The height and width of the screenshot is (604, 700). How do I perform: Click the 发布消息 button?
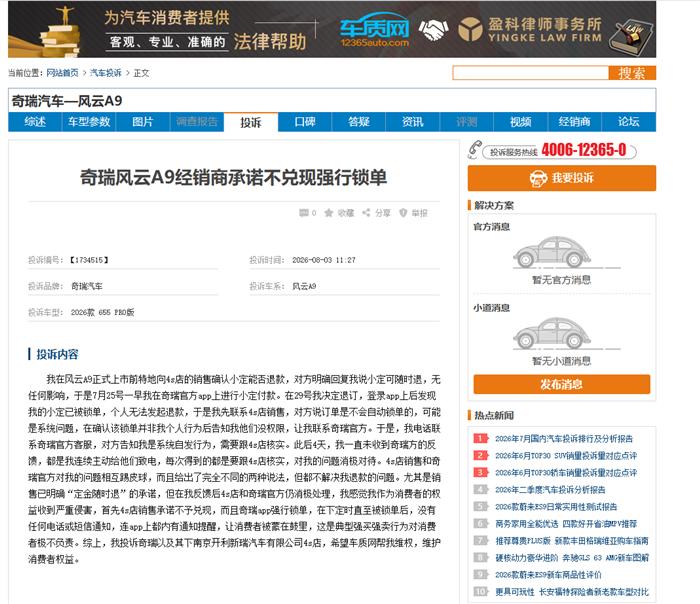562,384
